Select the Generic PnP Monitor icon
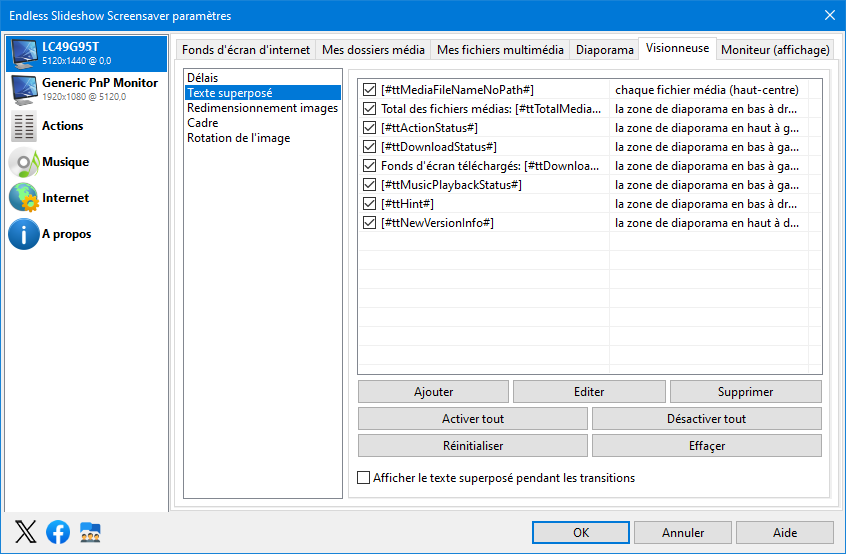This screenshot has width=846, height=554. pyautogui.click(x=24, y=90)
